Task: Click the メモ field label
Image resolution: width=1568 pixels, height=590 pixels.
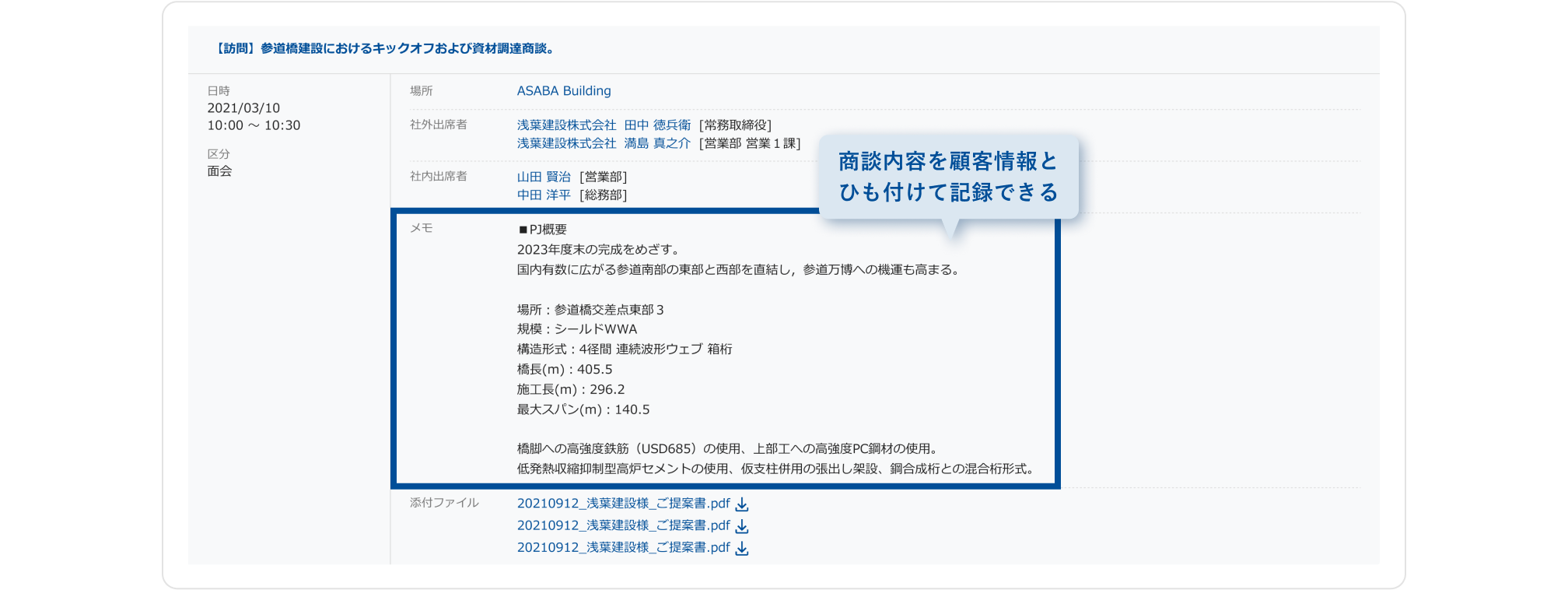Action: coord(422,228)
